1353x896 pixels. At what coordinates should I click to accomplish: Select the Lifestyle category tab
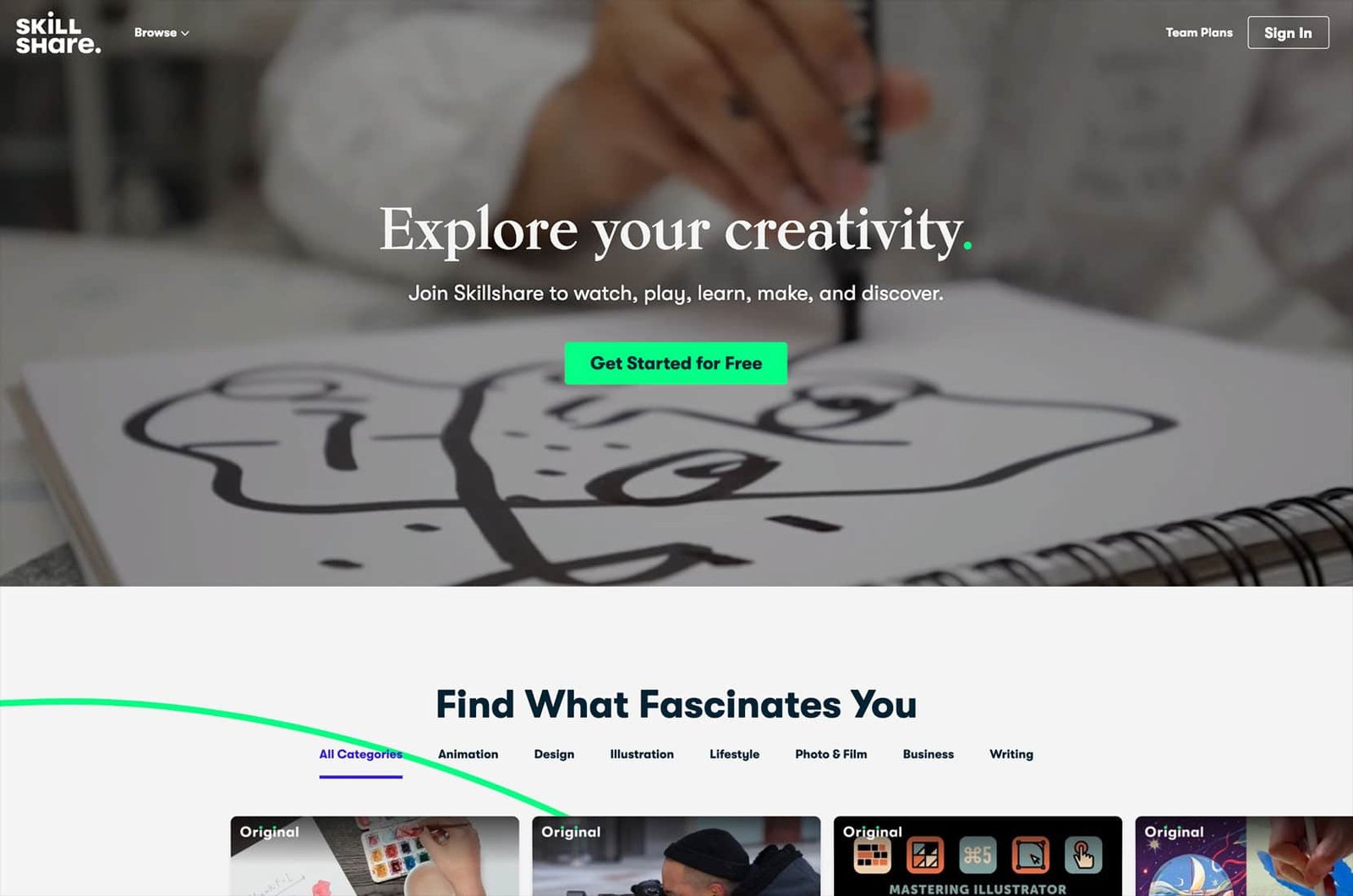click(x=734, y=754)
